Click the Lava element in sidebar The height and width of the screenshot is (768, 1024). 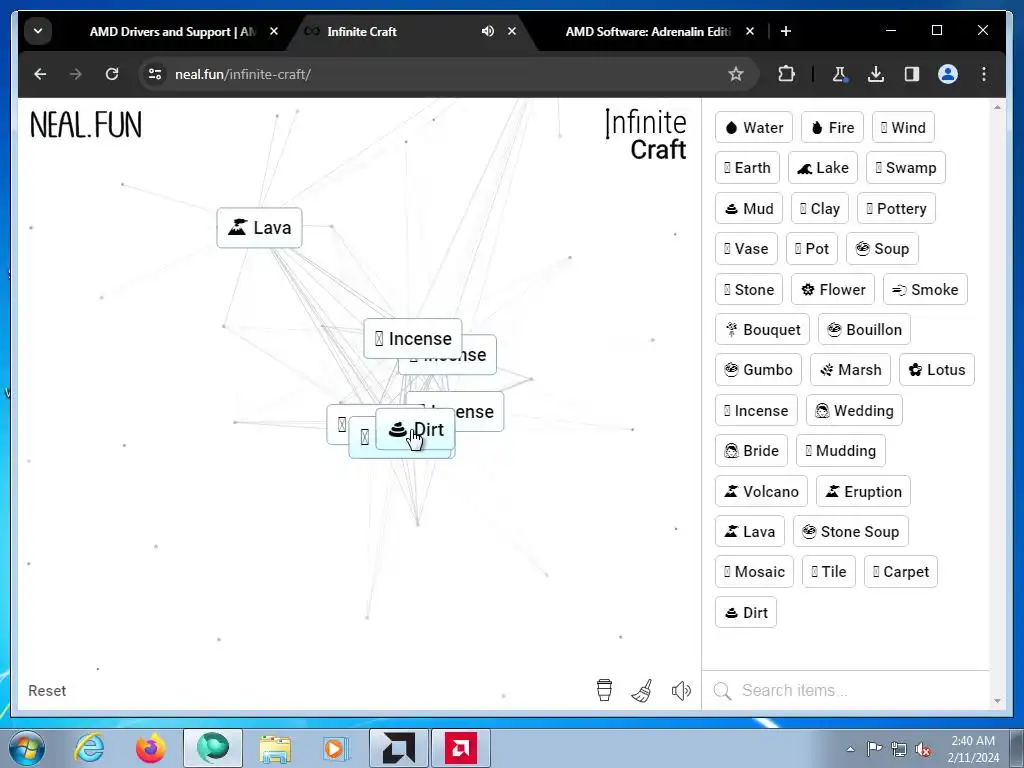click(x=750, y=532)
